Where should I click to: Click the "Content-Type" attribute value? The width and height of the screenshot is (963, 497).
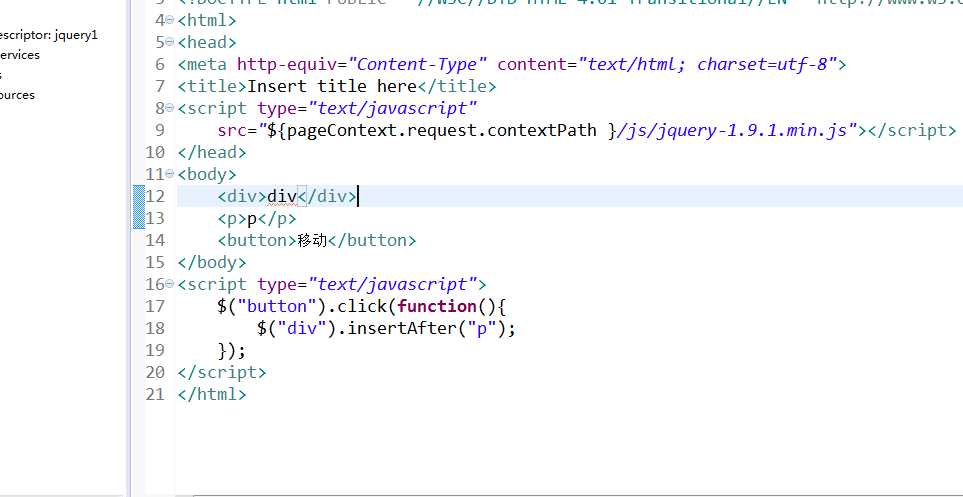pyautogui.click(x=418, y=65)
